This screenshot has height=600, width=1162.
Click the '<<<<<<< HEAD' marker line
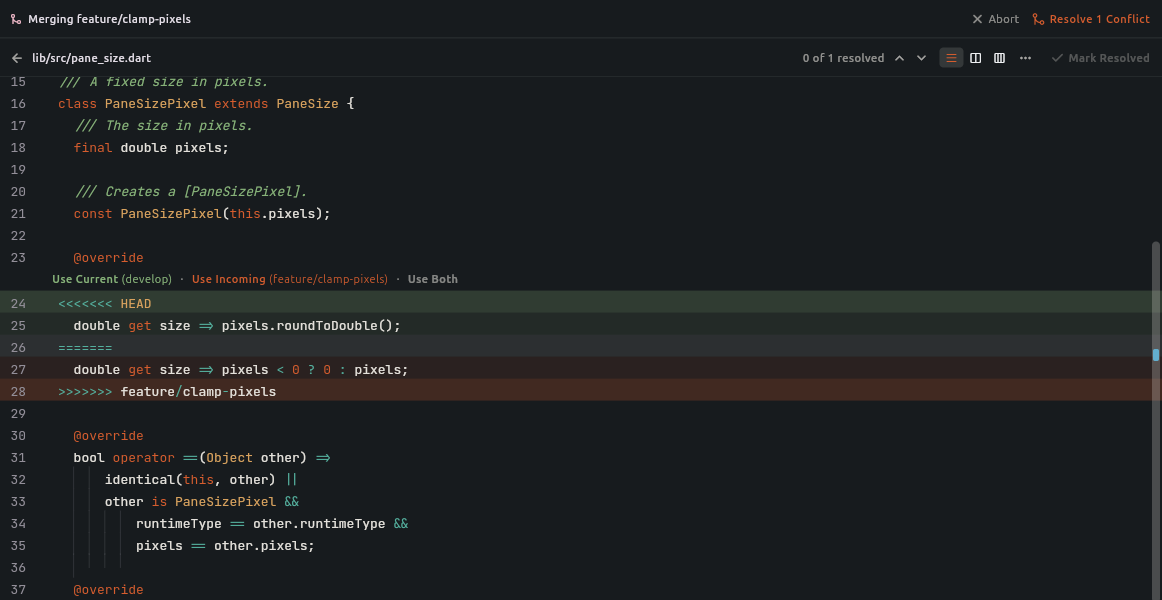tap(581, 303)
